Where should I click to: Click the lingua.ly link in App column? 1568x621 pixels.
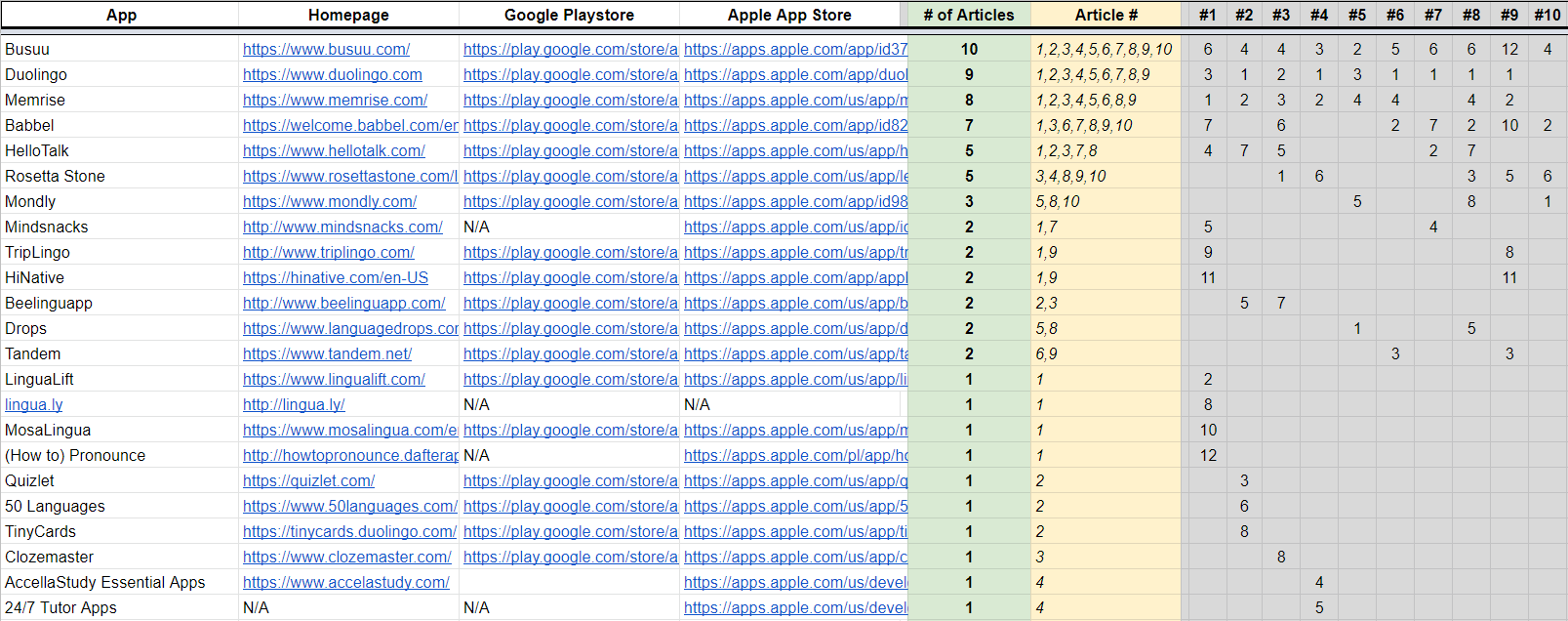coord(34,404)
